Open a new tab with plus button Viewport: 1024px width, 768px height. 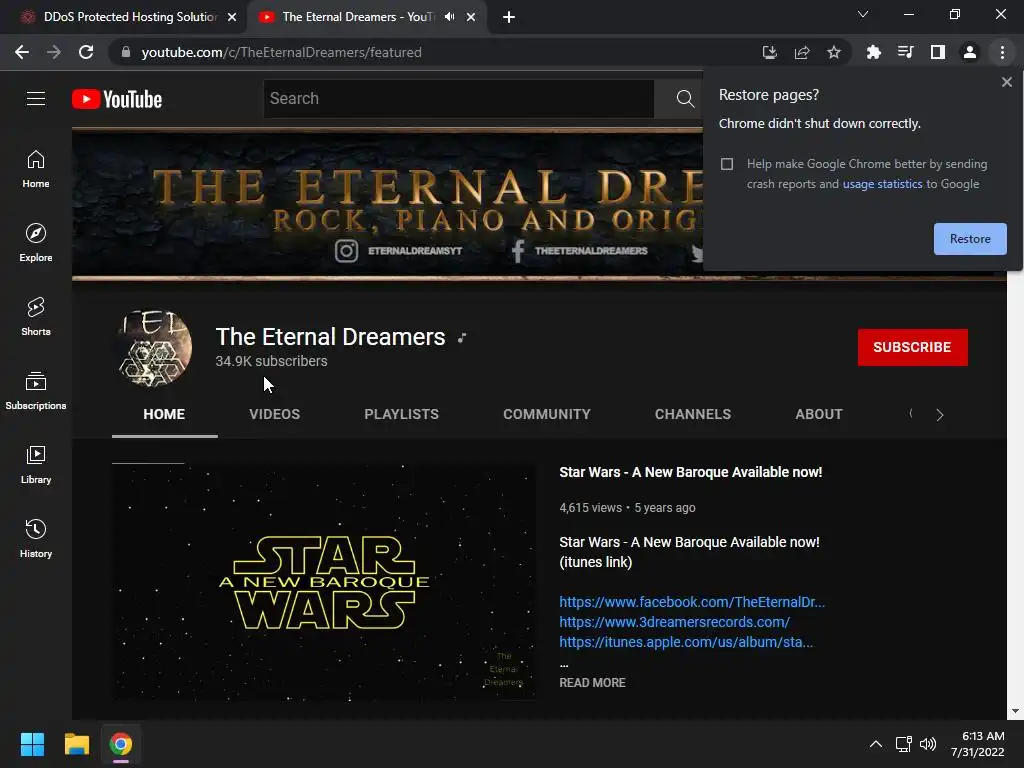point(509,17)
